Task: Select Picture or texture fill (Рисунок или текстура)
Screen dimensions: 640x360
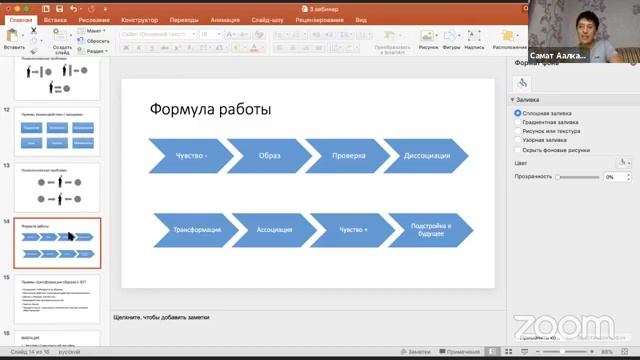Action: [518, 131]
